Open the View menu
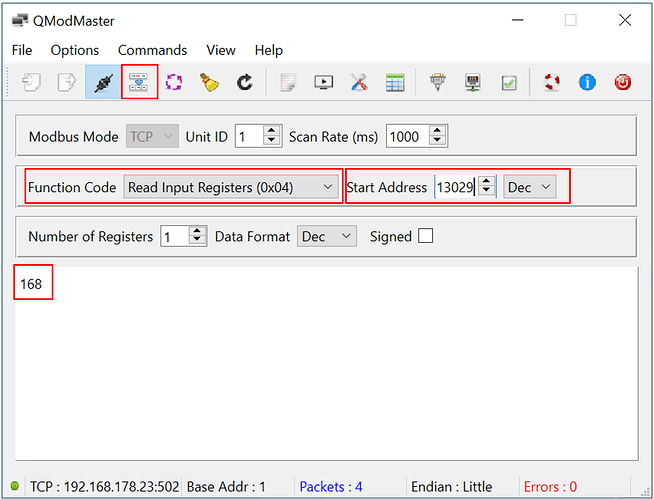 pyautogui.click(x=221, y=50)
